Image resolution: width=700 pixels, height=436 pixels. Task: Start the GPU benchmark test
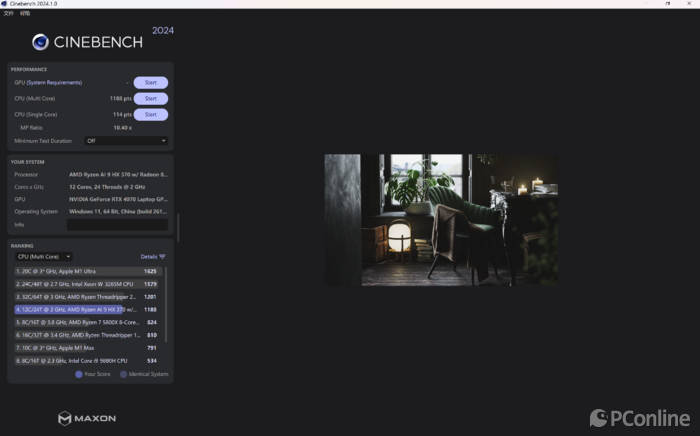[x=151, y=83]
